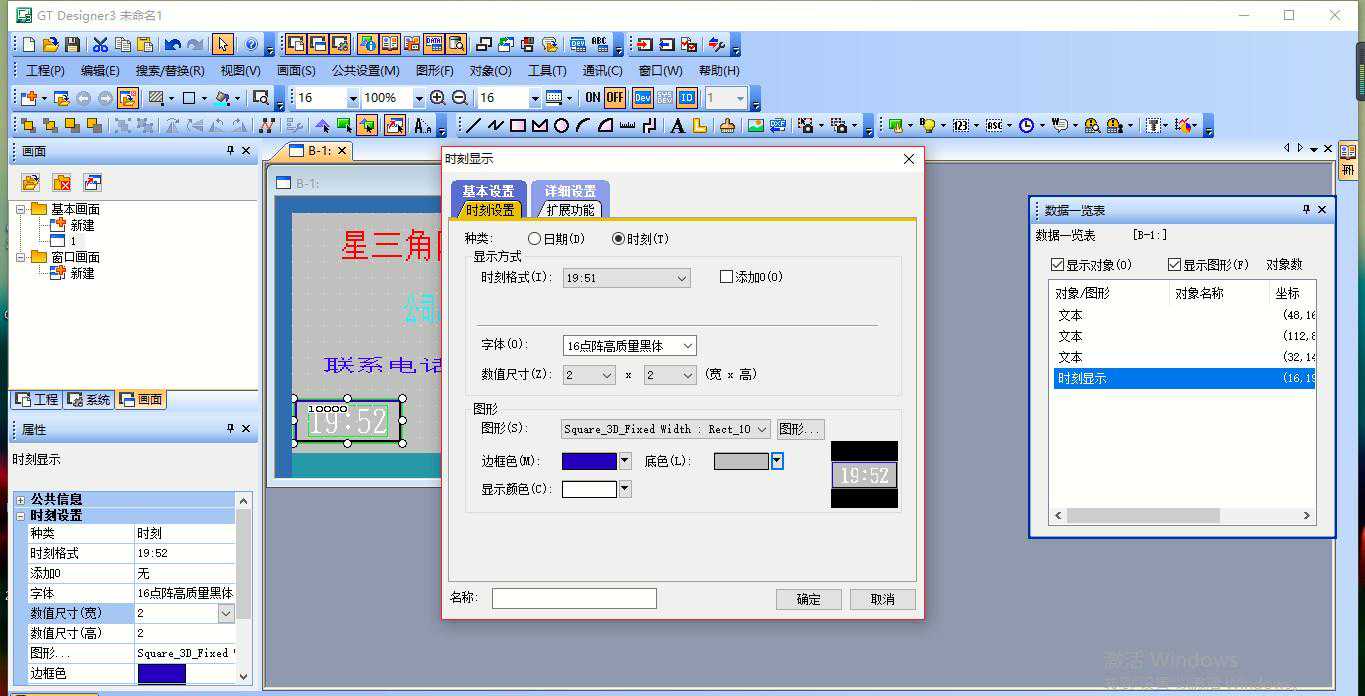Image resolution: width=1365 pixels, height=696 pixels.
Task: Click the 确定 button
Action: click(808, 599)
